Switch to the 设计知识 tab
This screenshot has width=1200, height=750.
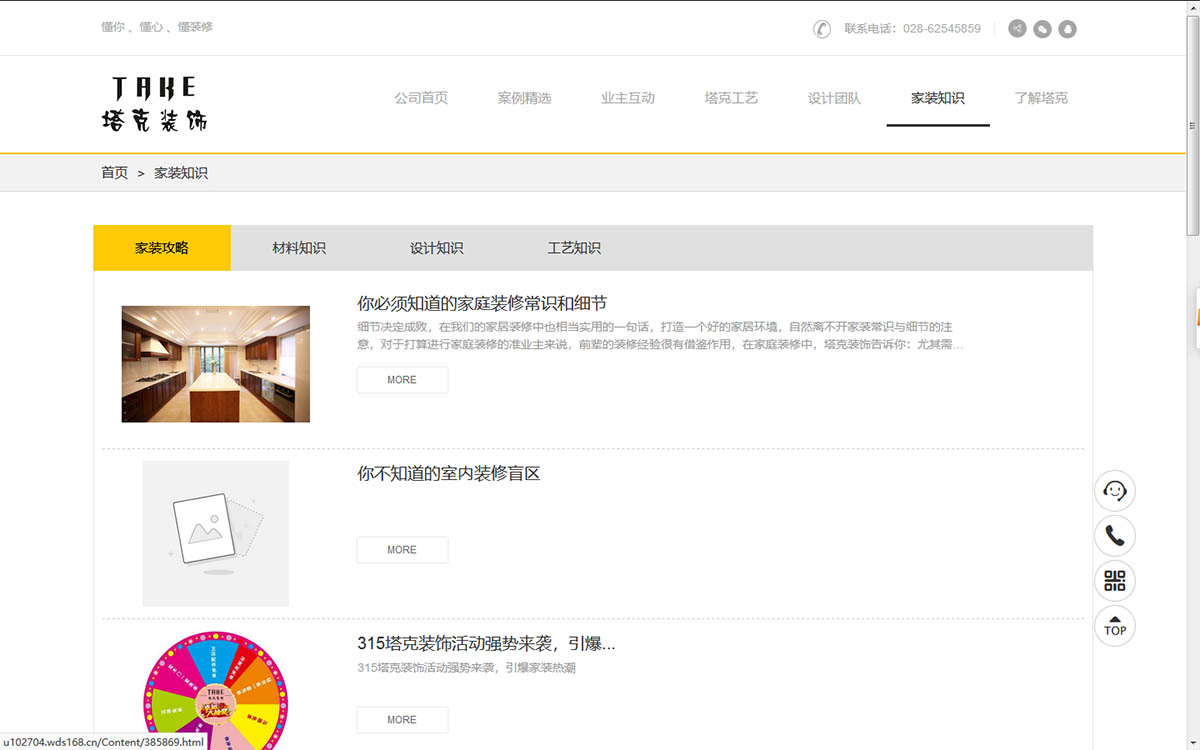[x=436, y=248]
